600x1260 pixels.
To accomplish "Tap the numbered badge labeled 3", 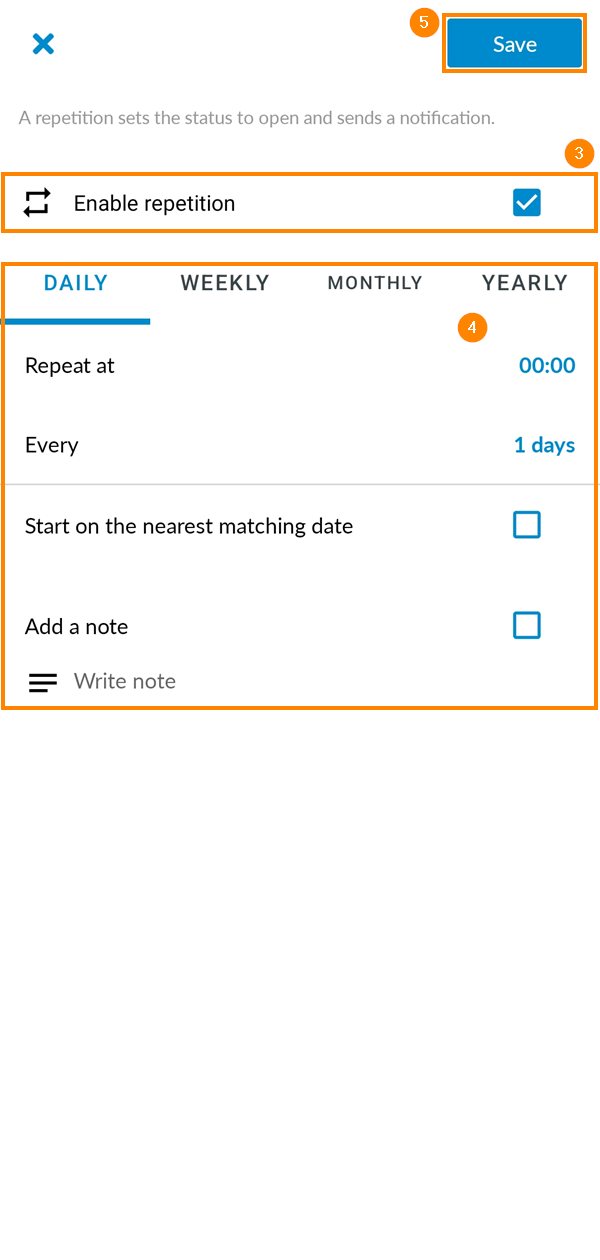I will (580, 154).
